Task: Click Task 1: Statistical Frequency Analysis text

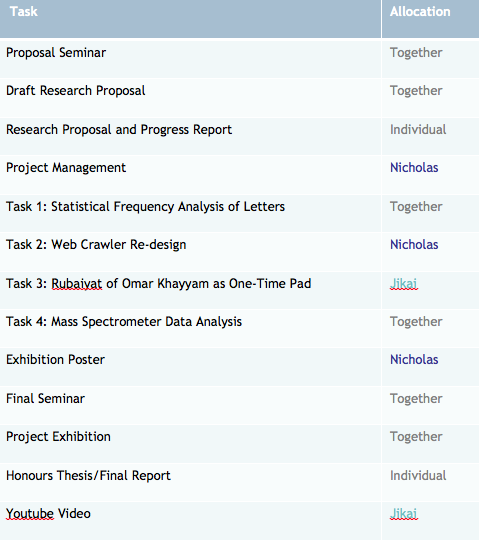Action: coord(145,207)
